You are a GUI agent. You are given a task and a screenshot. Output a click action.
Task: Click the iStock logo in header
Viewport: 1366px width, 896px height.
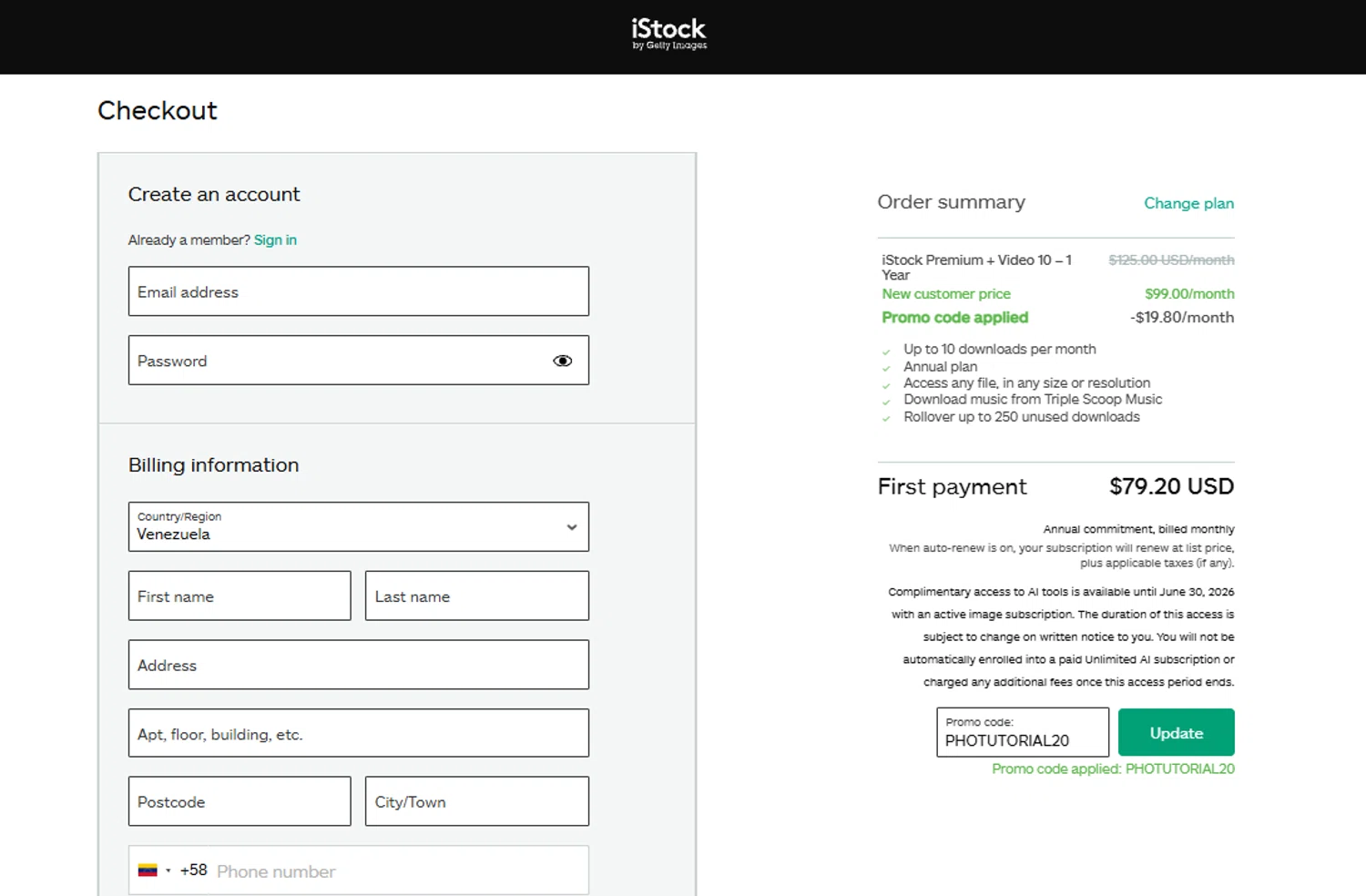669,34
